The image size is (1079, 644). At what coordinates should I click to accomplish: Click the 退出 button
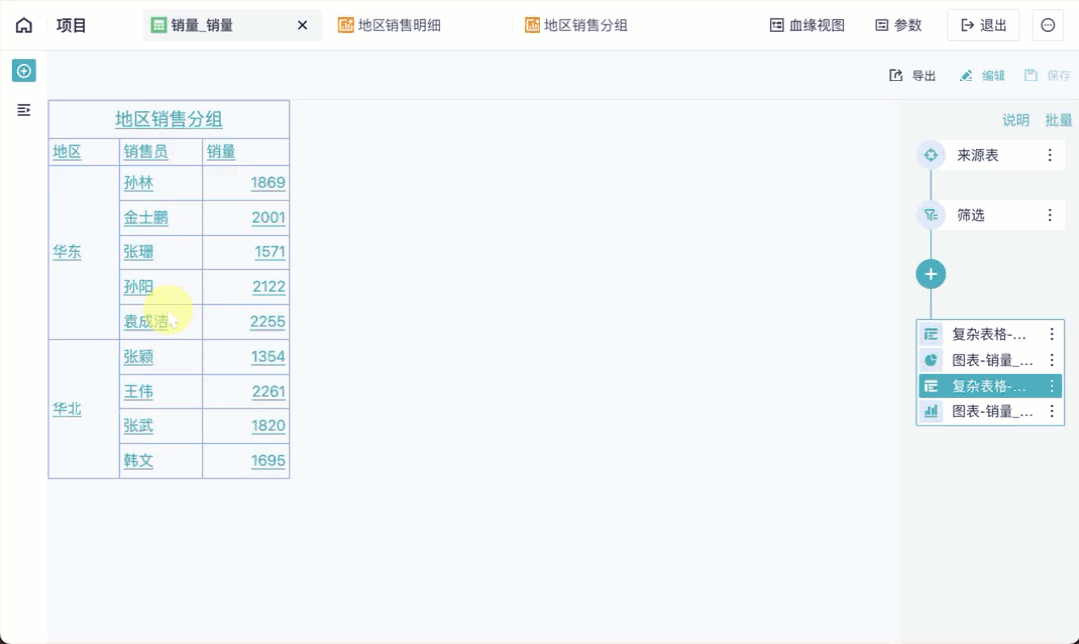click(x=983, y=25)
